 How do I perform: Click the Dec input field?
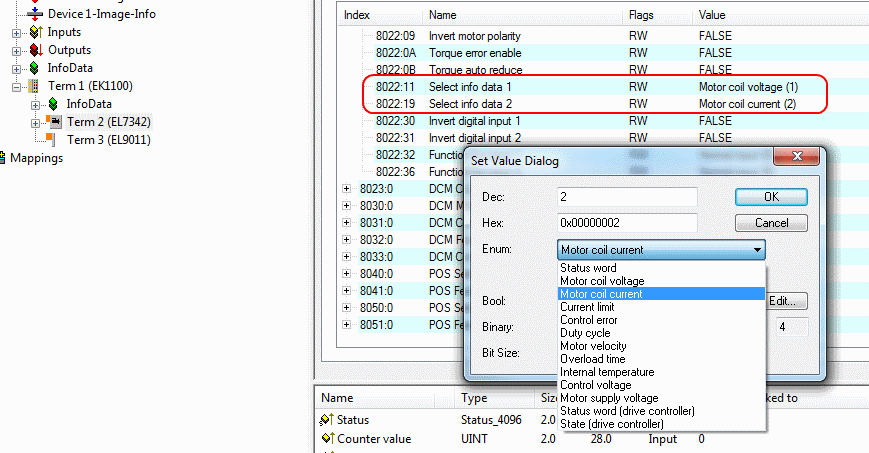(x=627, y=197)
